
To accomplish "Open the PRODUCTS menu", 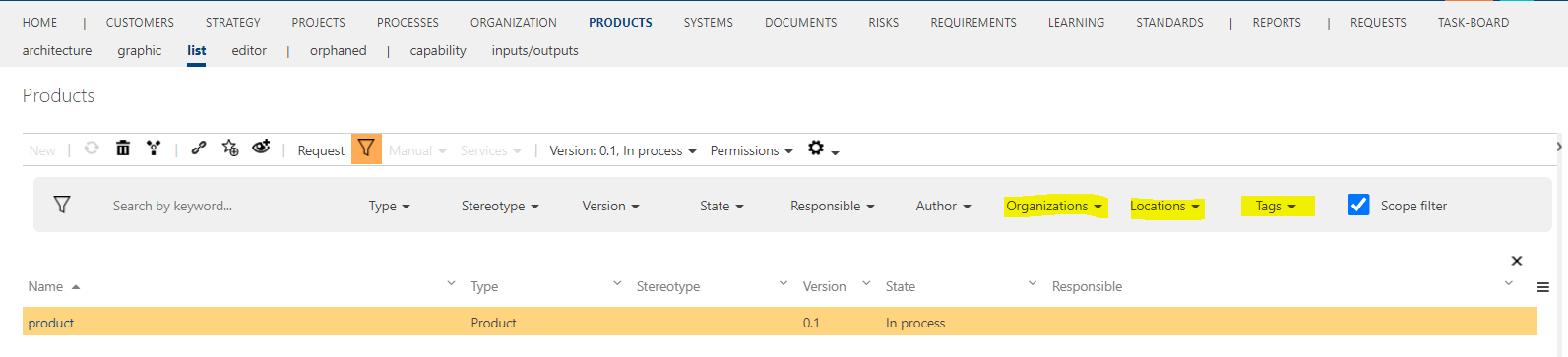I will 620,22.
